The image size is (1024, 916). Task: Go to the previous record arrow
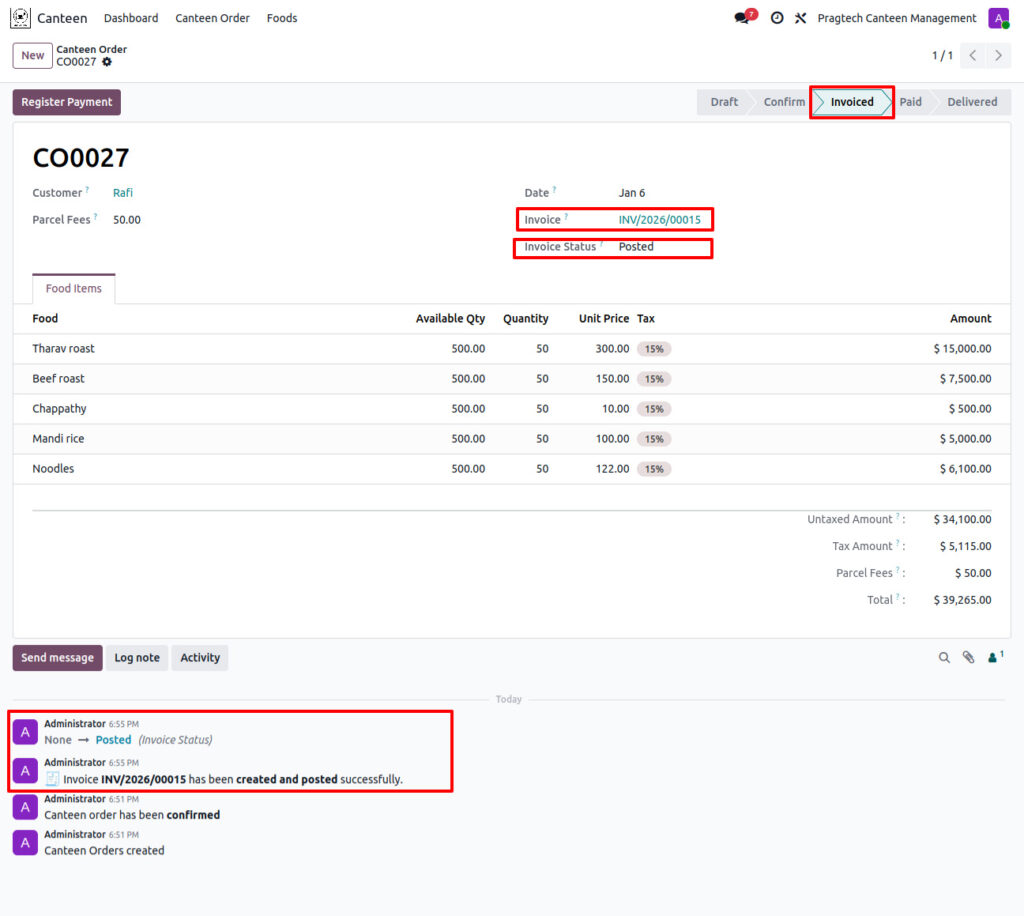pyautogui.click(x=973, y=56)
